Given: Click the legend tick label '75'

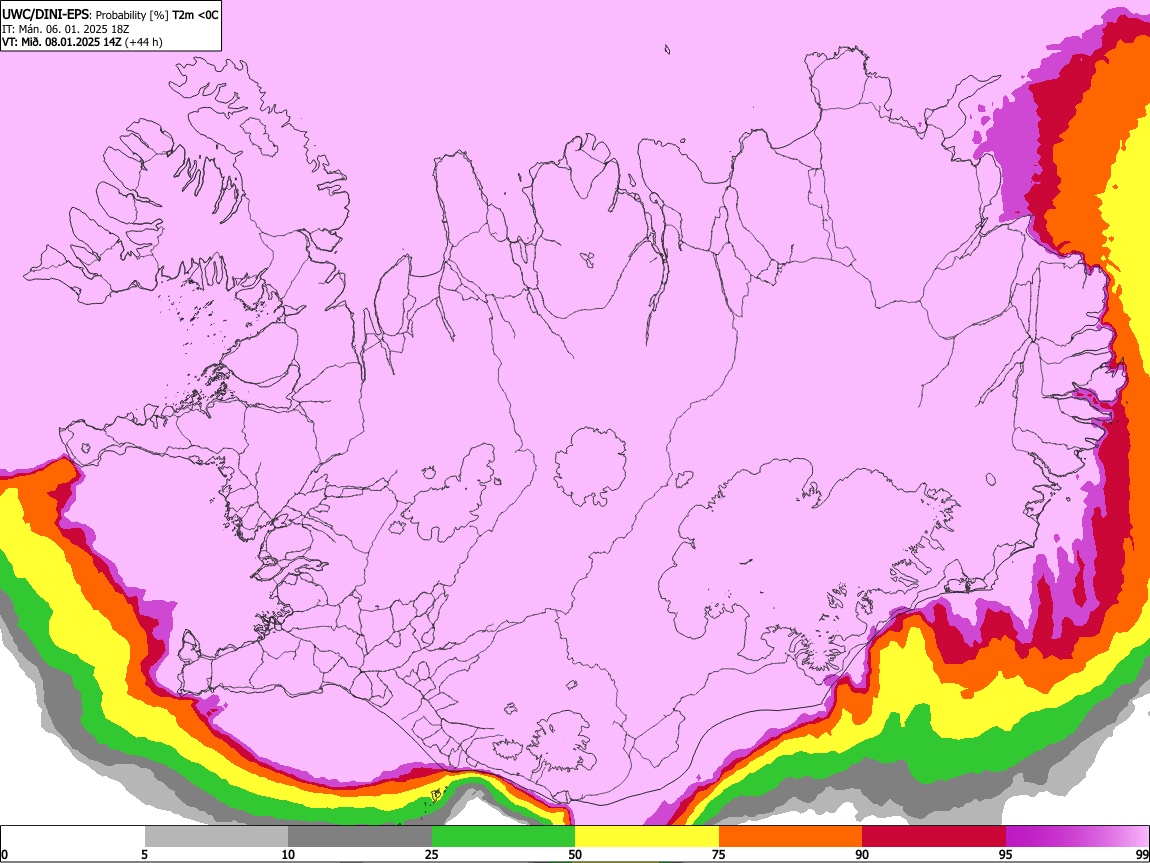Looking at the screenshot, I should click(718, 854).
